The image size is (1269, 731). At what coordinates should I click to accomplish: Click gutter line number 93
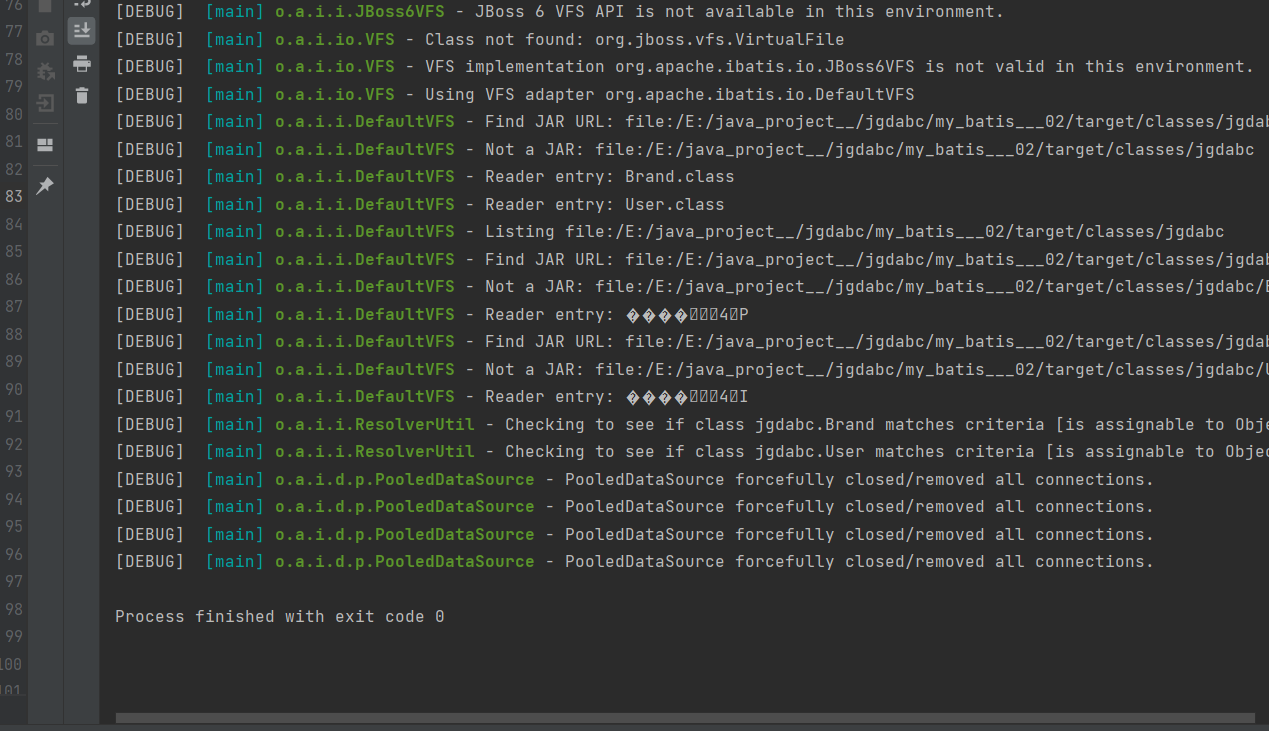14,472
